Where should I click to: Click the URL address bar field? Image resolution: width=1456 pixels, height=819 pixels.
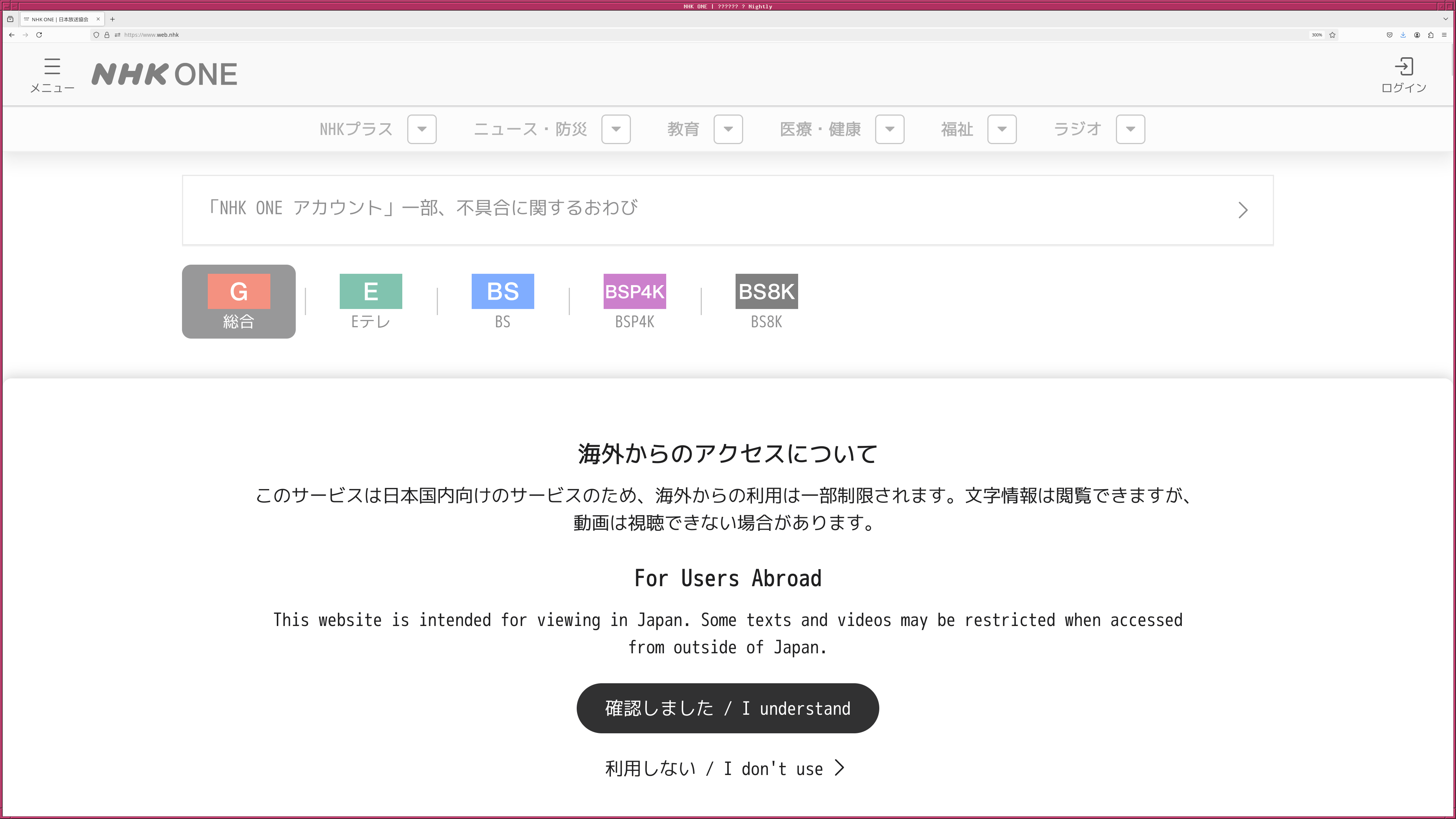[678, 35]
